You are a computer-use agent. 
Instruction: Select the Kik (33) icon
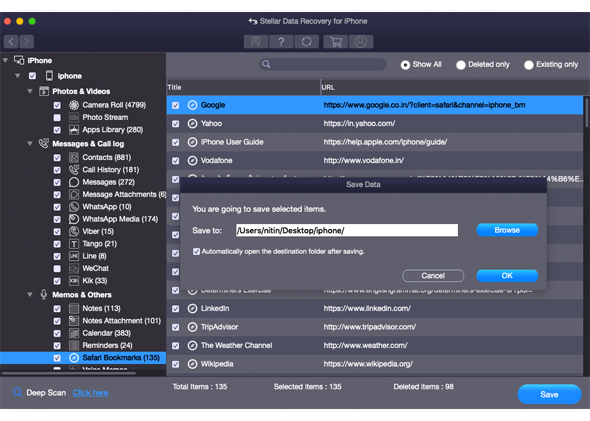click(x=74, y=281)
